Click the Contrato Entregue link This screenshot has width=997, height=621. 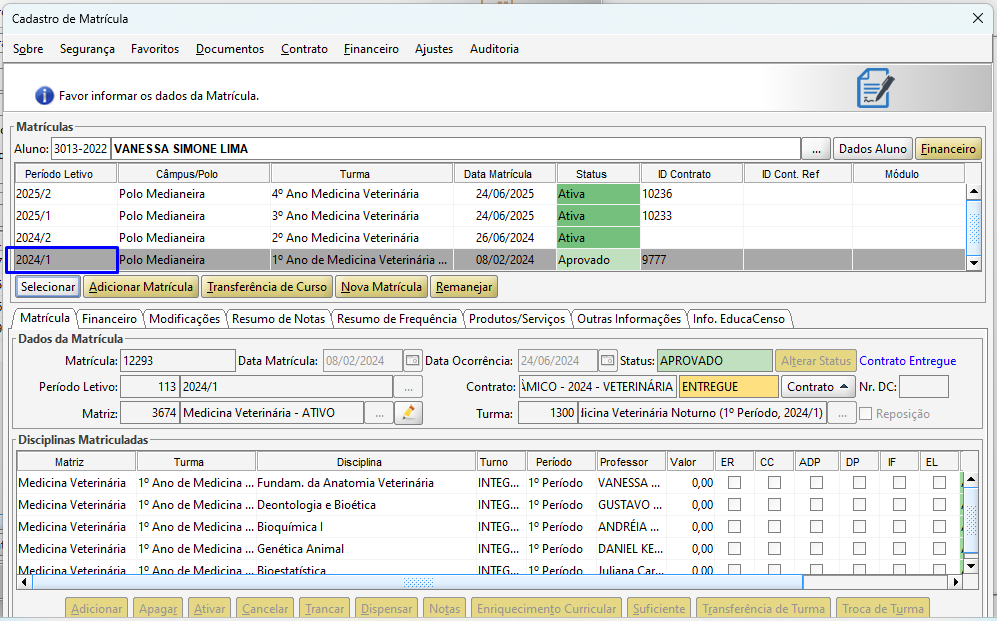[x=907, y=361]
